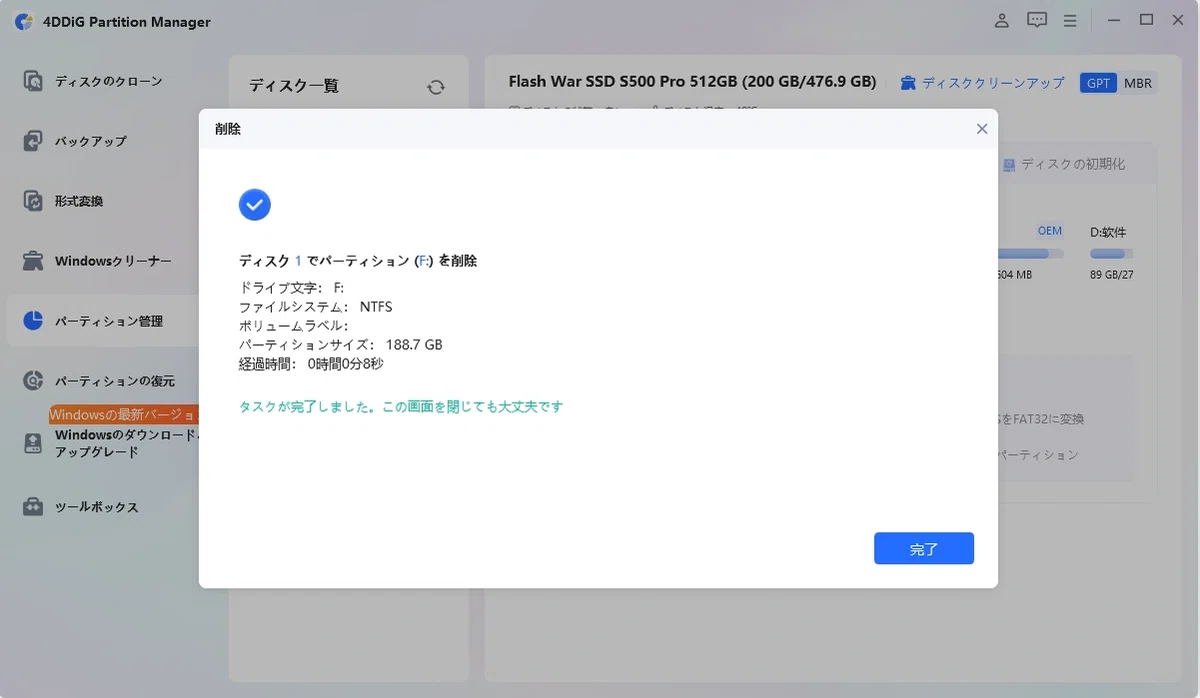Viewport: 1200px width, 698px height.
Task: Minimize the 4DDiG window
Action: coord(1115,20)
